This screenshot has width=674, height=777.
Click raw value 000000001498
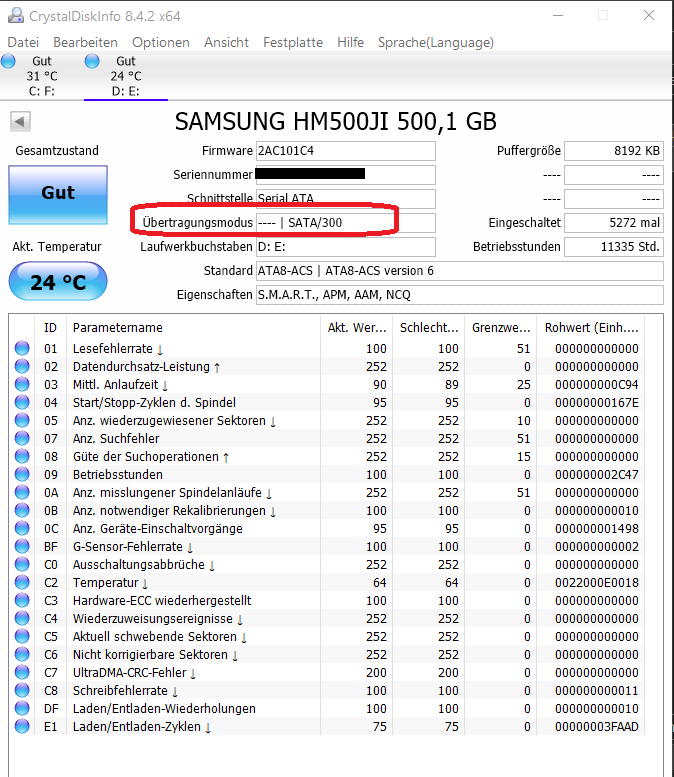[x=597, y=529]
